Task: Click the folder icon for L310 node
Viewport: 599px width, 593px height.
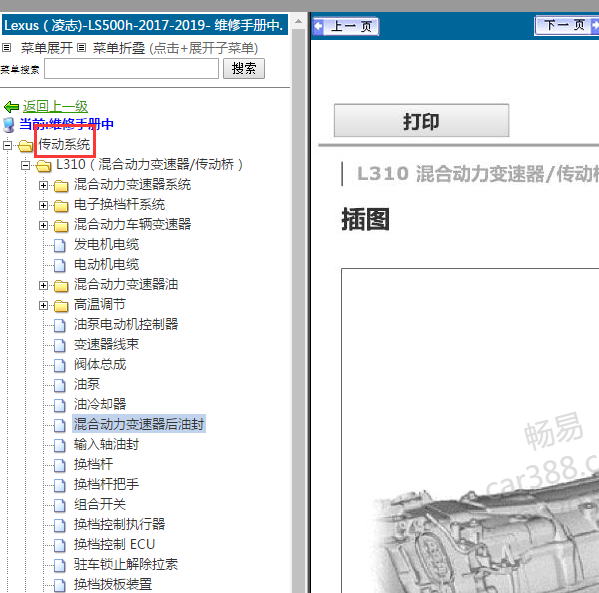Action: click(x=44, y=165)
